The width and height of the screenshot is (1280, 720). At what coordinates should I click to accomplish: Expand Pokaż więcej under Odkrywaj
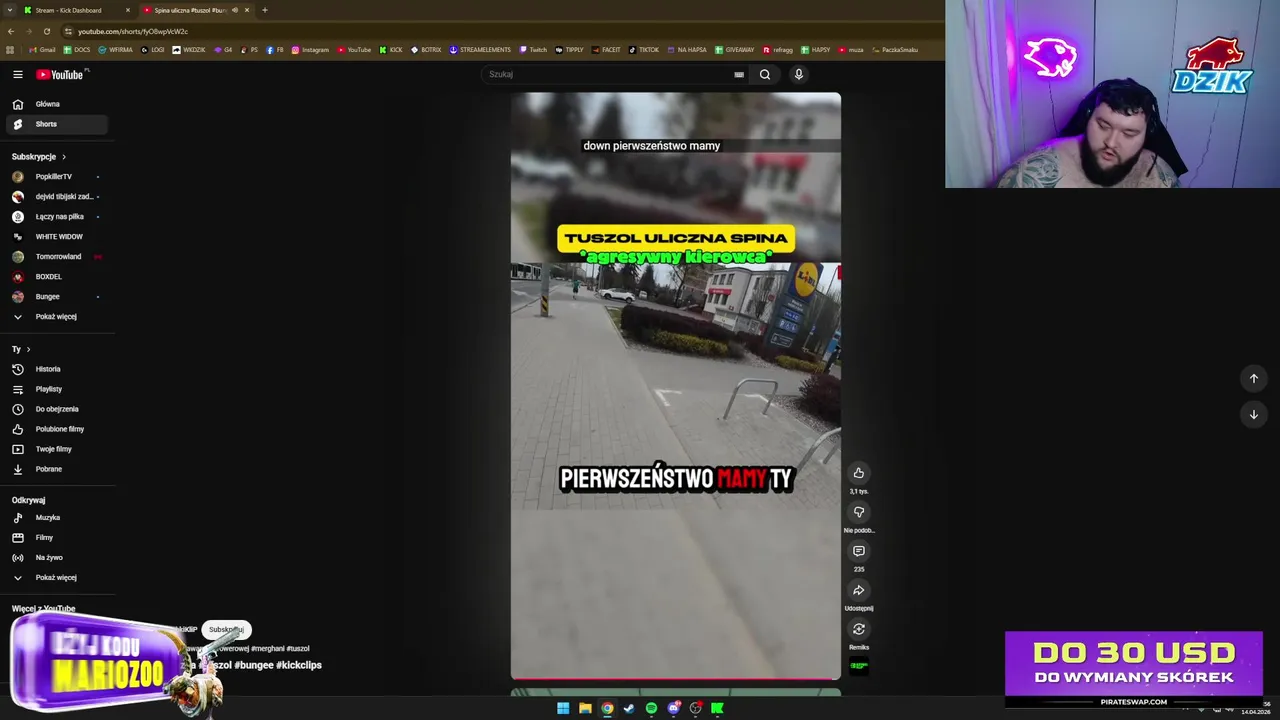57,578
